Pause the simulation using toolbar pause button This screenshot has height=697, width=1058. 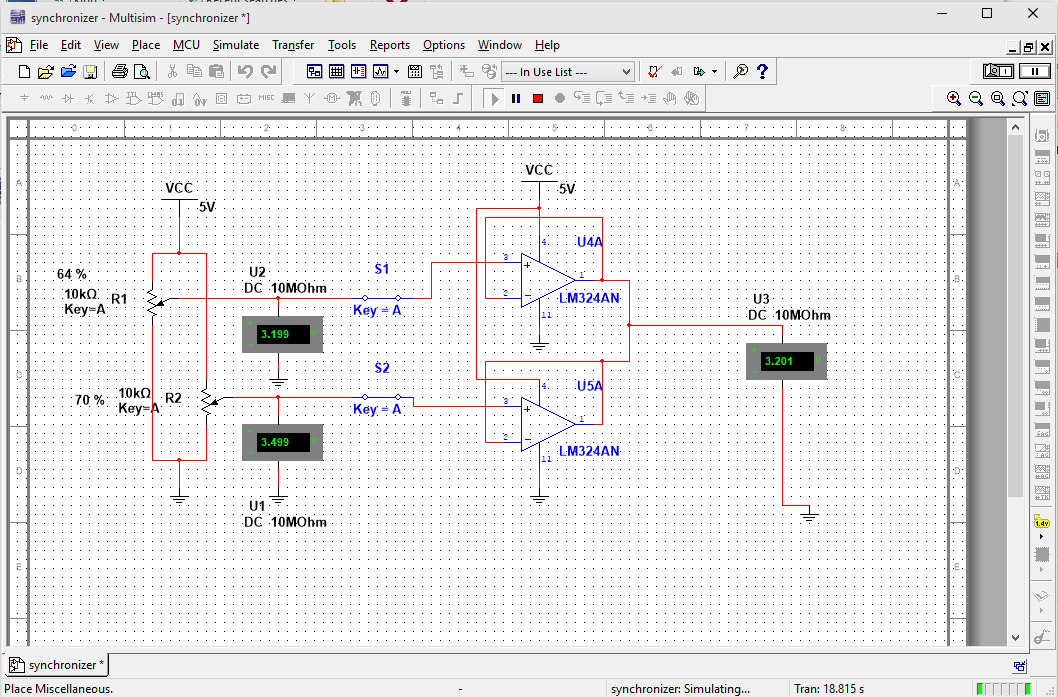tap(516, 98)
